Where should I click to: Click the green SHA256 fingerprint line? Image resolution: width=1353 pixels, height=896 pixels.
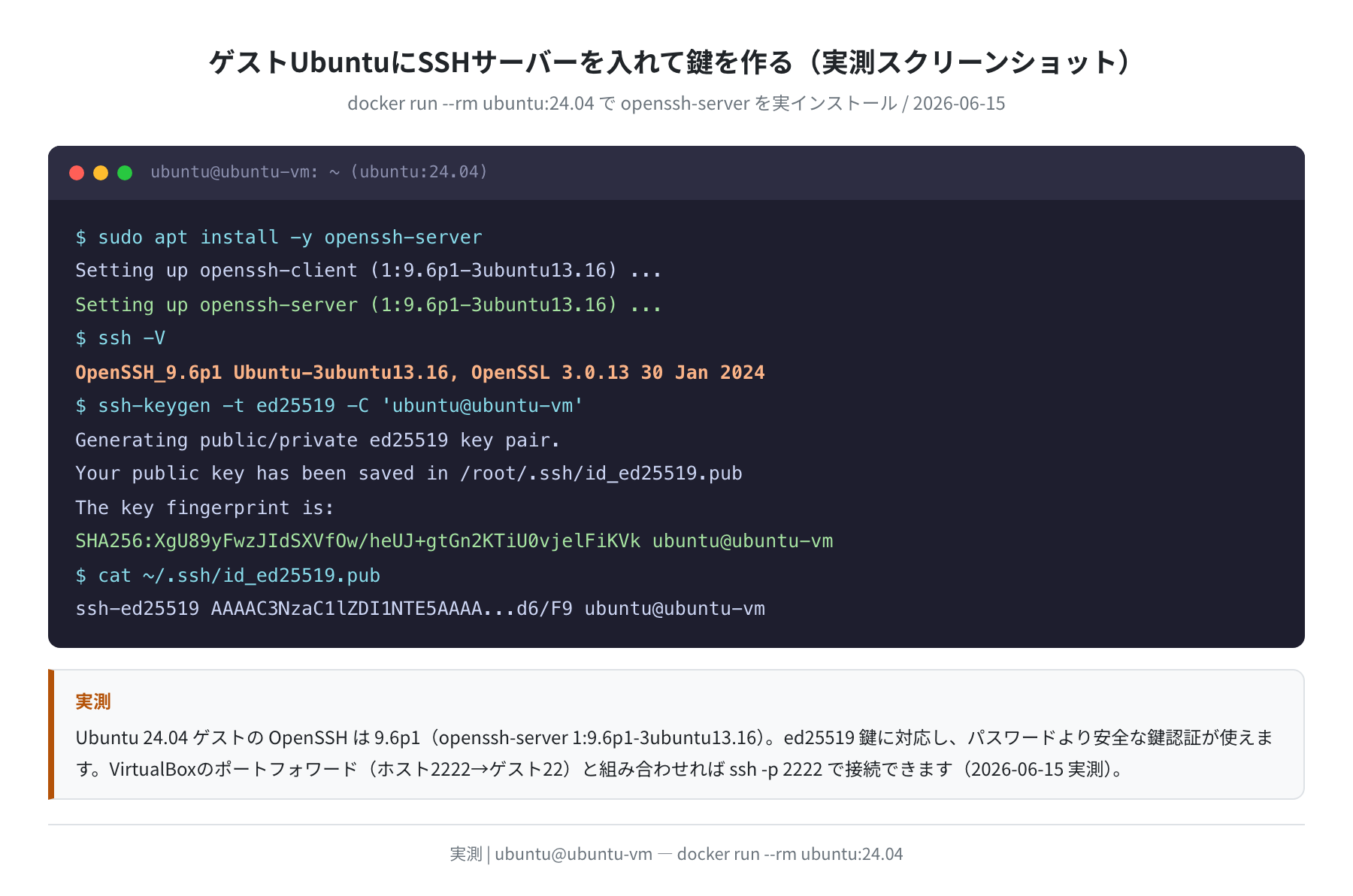[454, 541]
